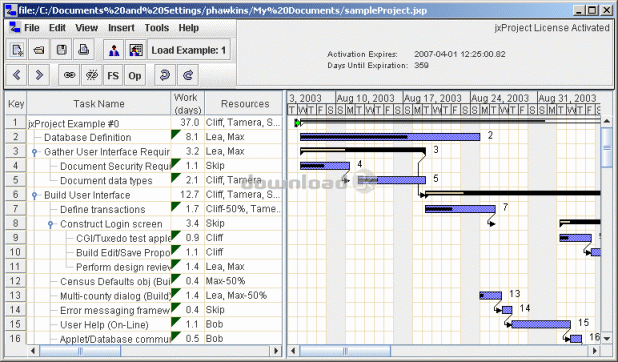Image resolution: width=618 pixels, height=362 pixels.
Task: Click the Load Example: 1 button
Action: point(189,50)
